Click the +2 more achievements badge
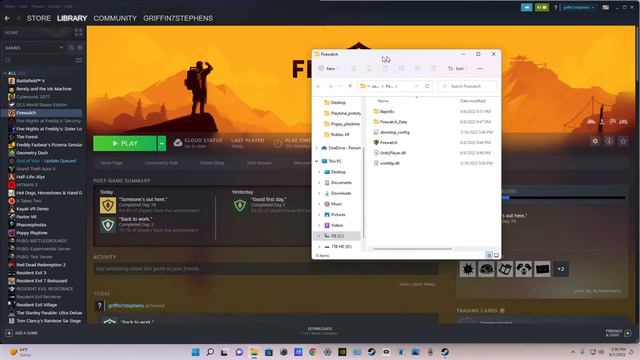The height and width of the screenshot is (360, 640). click(x=561, y=269)
